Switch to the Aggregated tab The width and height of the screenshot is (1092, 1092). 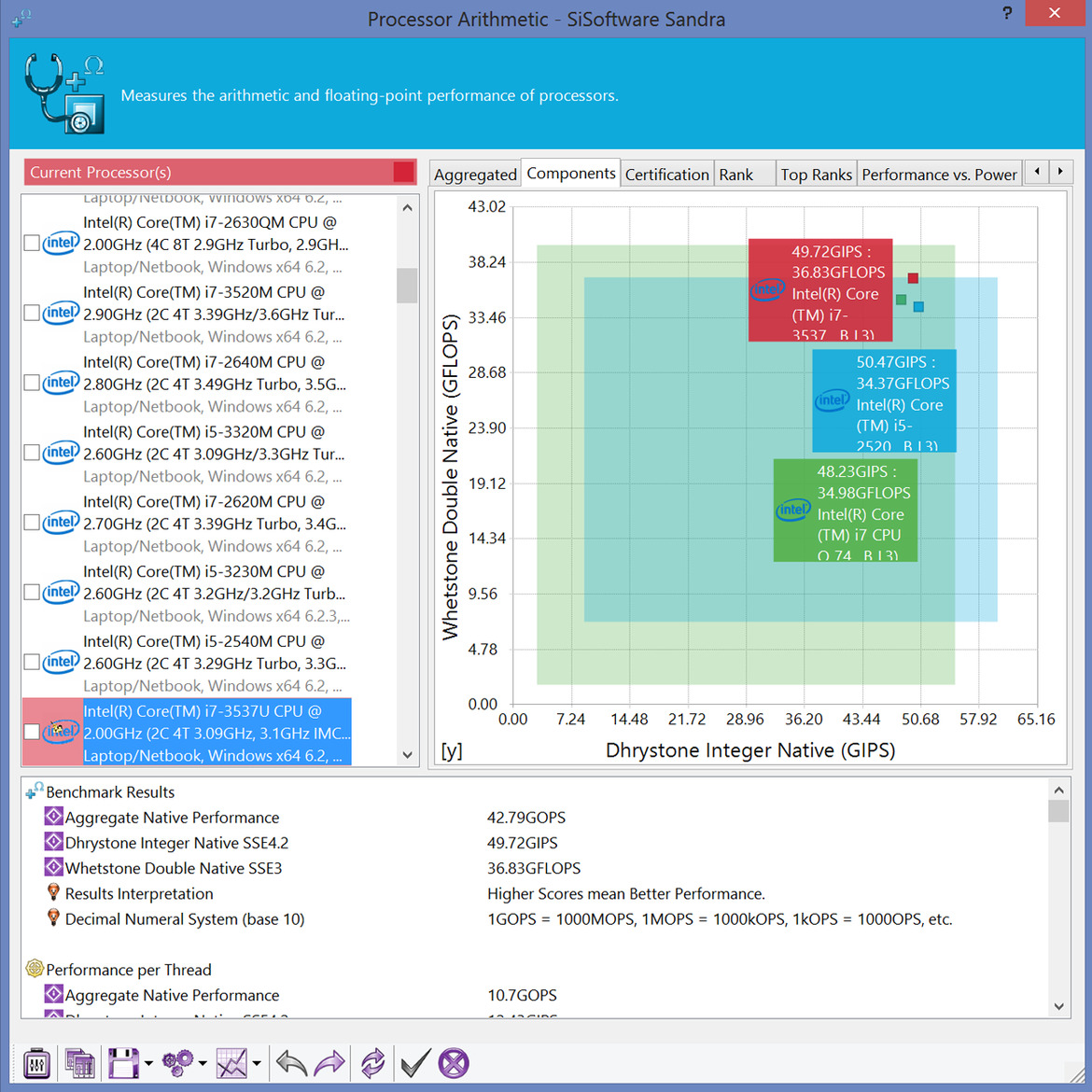pyautogui.click(x=475, y=175)
